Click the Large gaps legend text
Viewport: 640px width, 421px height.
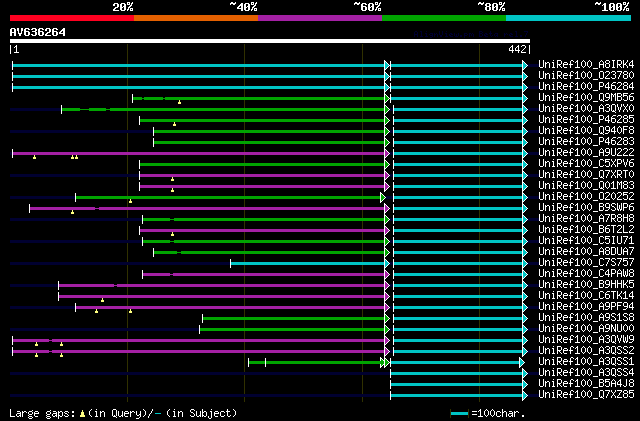tap(123, 413)
